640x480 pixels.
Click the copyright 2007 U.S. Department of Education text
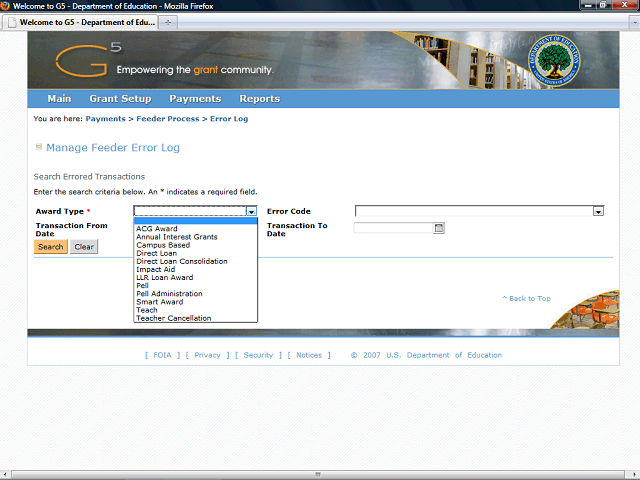point(426,355)
